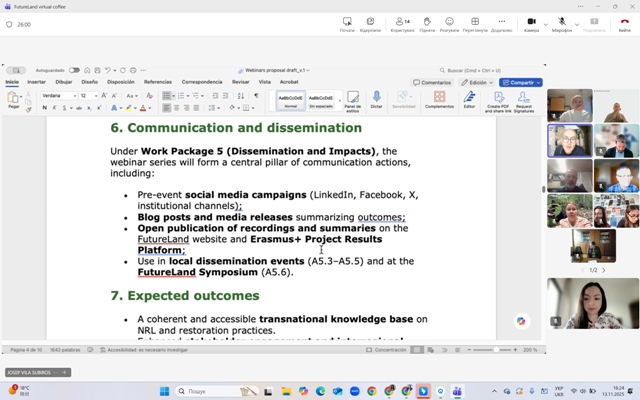Click the Compartir button
The width and height of the screenshot is (640, 400).
[521, 82]
